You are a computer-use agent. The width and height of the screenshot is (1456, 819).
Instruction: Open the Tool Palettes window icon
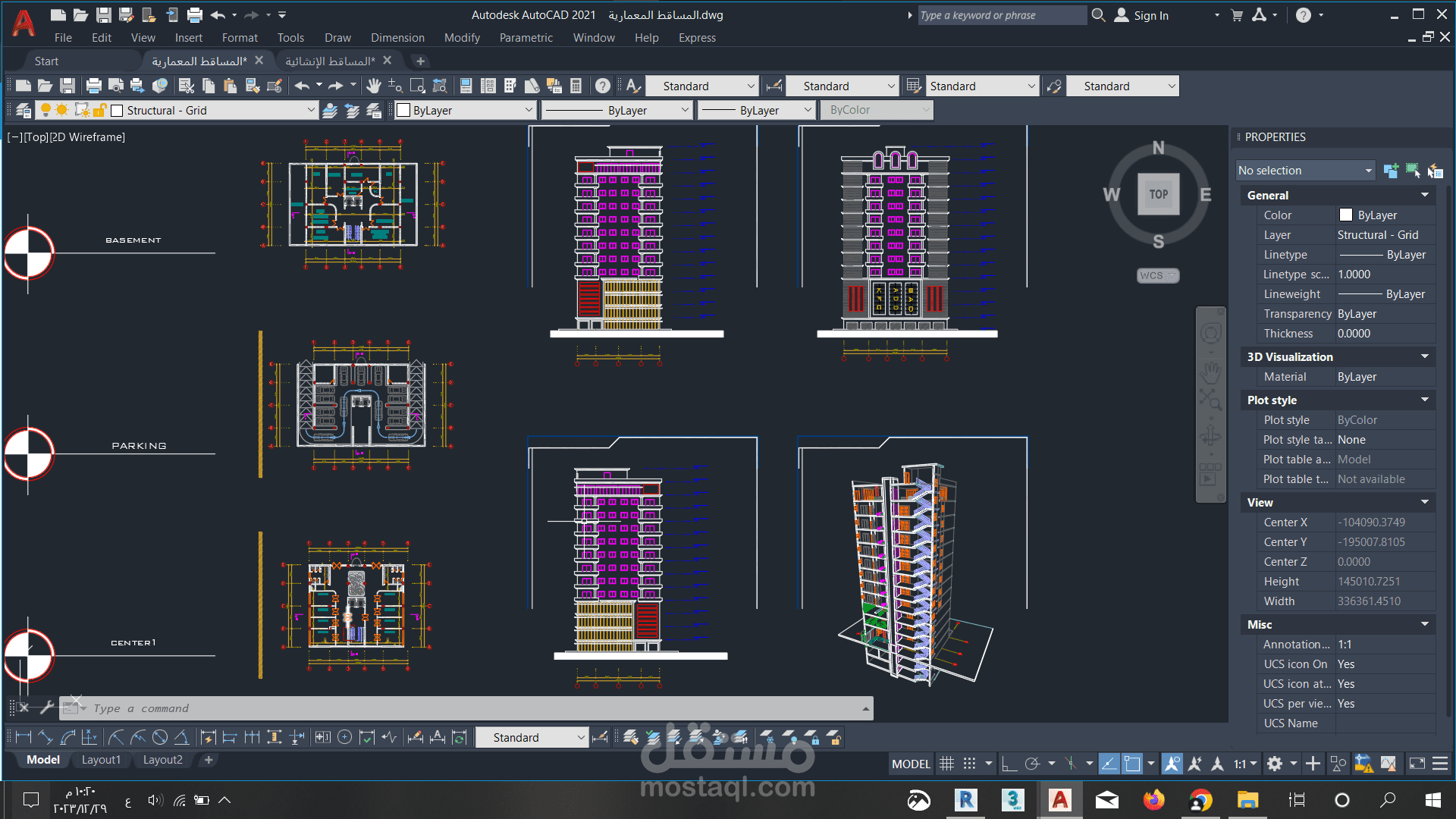click(x=510, y=86)
